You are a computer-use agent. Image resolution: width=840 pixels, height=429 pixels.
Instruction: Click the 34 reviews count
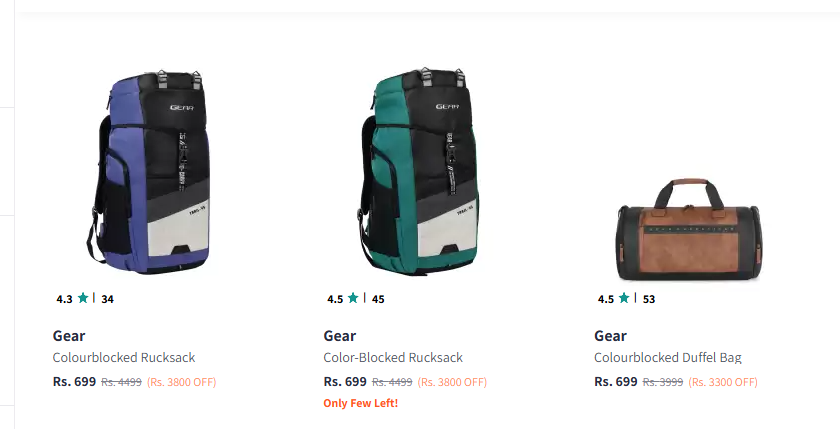pyautogui.click(x=107, y=299)
